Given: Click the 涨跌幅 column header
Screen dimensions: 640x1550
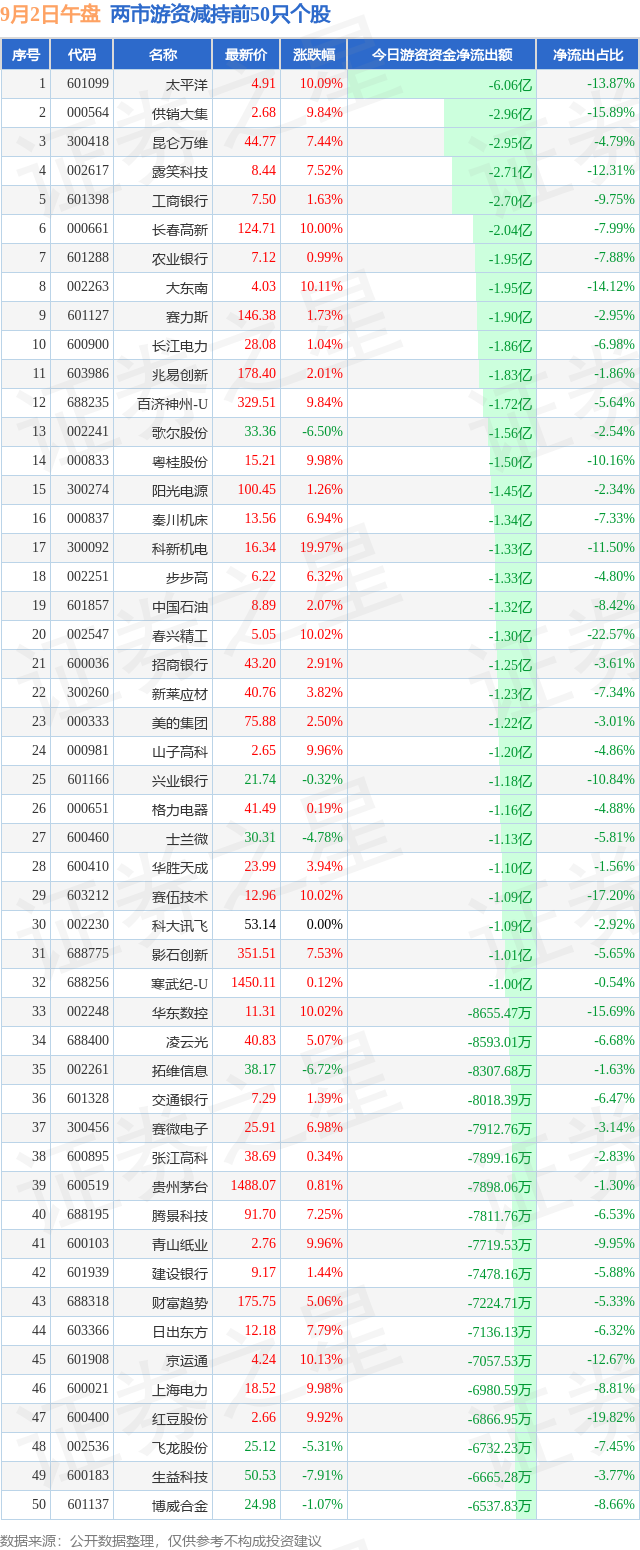Looking at the screenshot, I should (x=313, y=55).
